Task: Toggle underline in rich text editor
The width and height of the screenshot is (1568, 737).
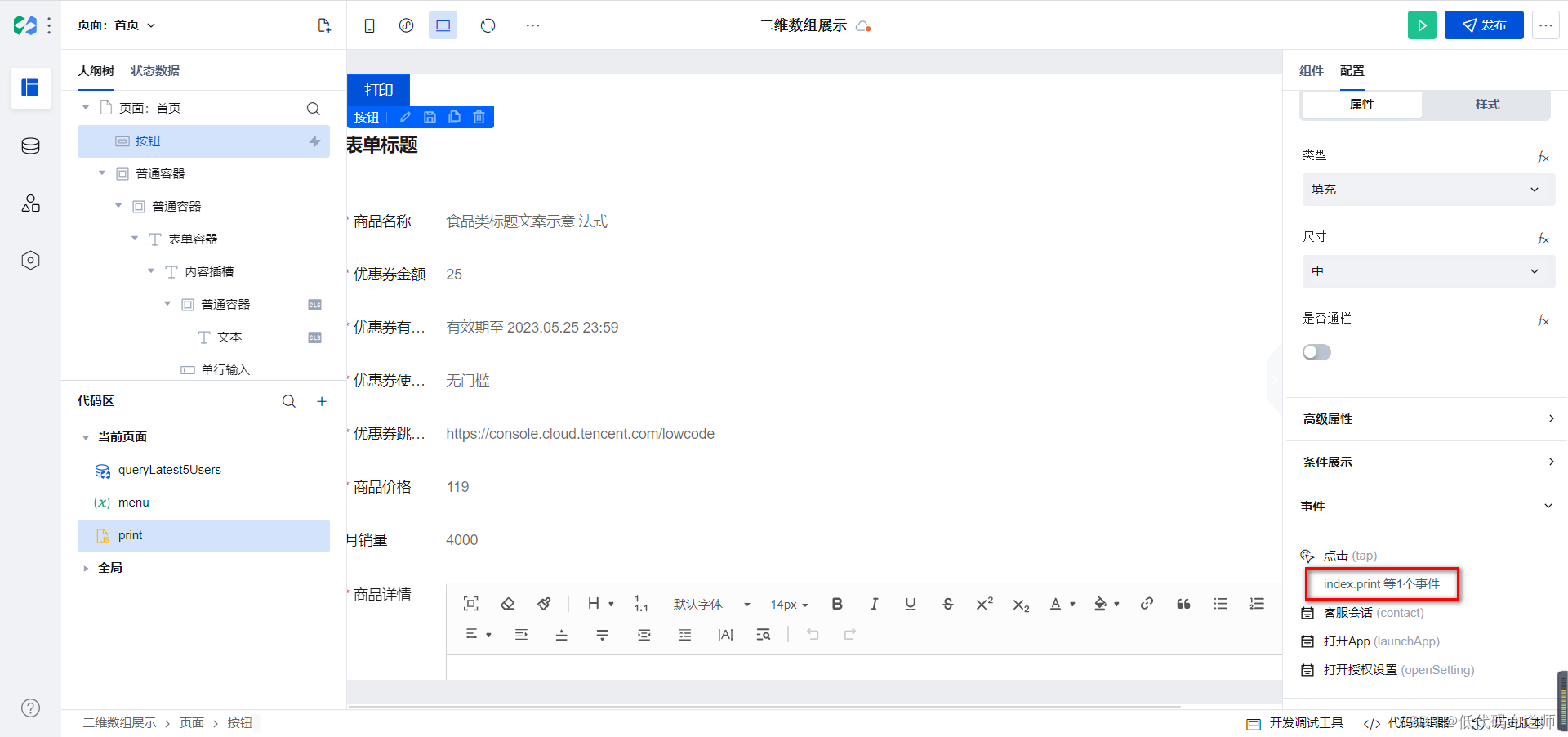Action: 911,604
